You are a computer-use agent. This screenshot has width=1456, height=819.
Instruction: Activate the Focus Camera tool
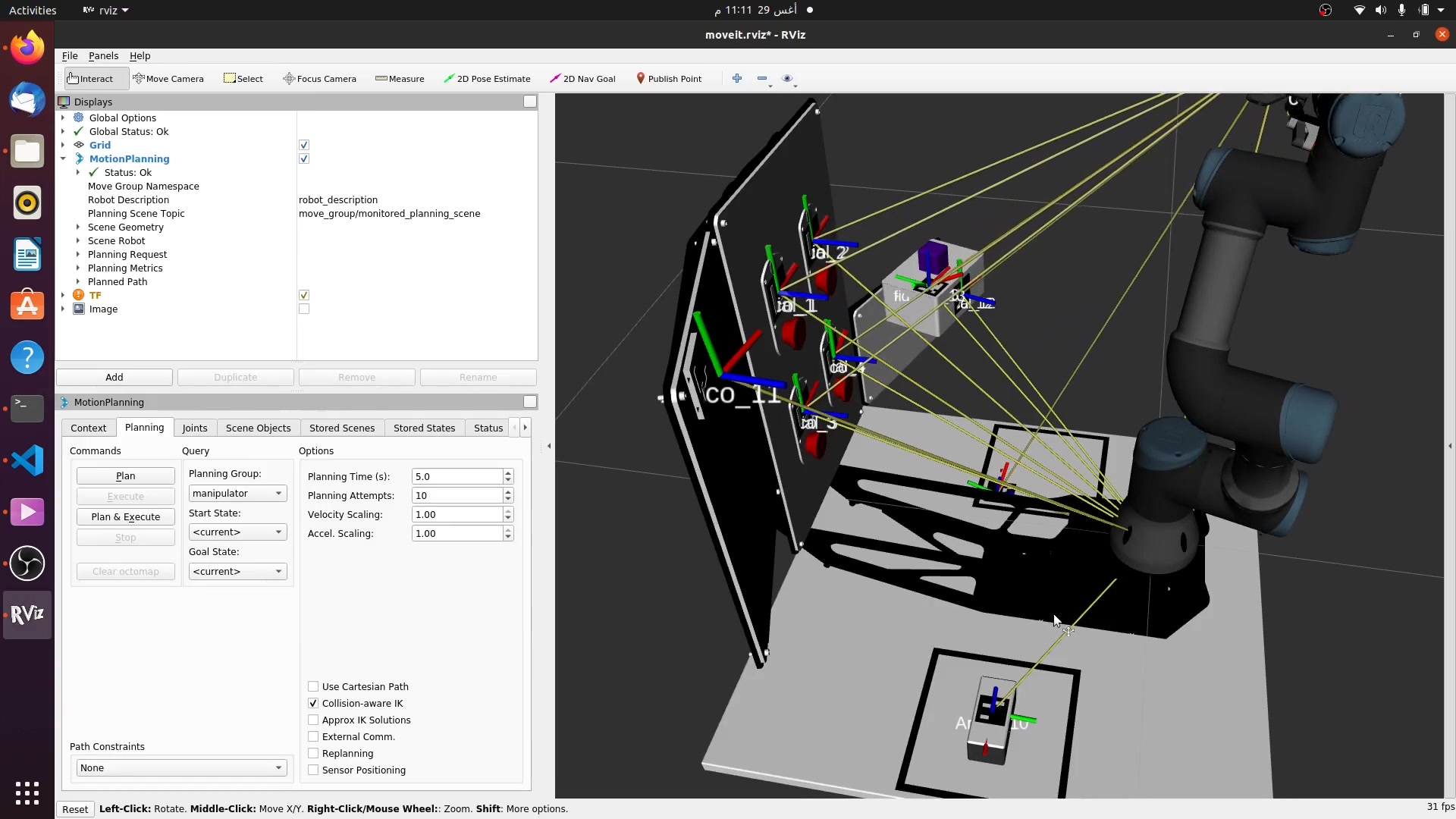[x=319, y=78]
